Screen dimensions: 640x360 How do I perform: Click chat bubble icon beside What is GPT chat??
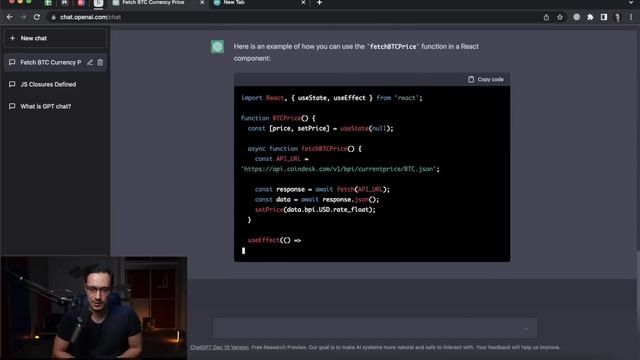click(12, 107)
